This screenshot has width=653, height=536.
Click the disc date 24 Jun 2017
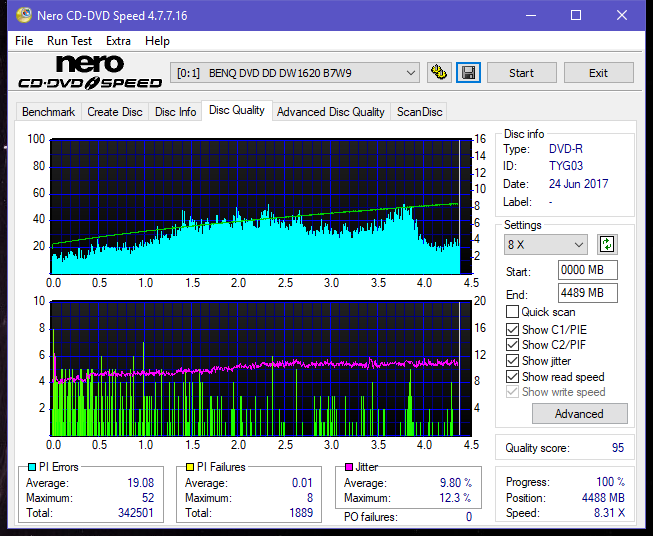578,184
